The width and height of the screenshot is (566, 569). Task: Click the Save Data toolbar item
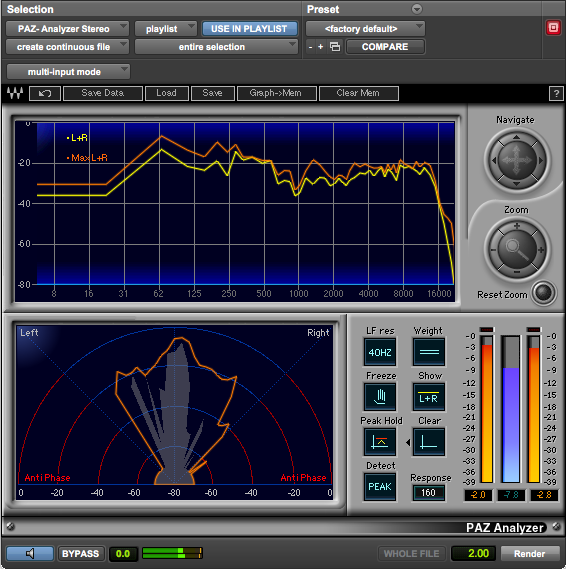(x=103, y=93)
